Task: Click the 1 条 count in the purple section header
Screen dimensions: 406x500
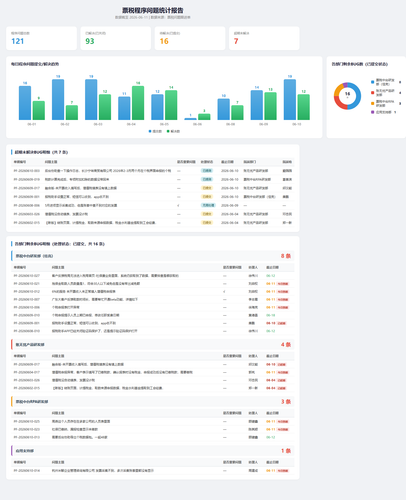Action: (x=286, y=451)
